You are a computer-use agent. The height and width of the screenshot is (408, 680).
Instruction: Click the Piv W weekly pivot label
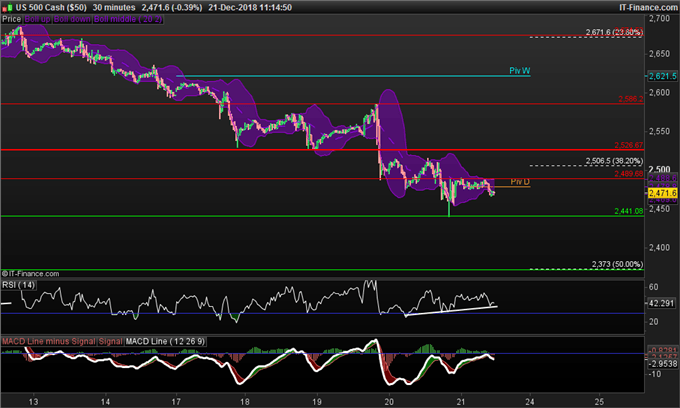tap(520, 71)
